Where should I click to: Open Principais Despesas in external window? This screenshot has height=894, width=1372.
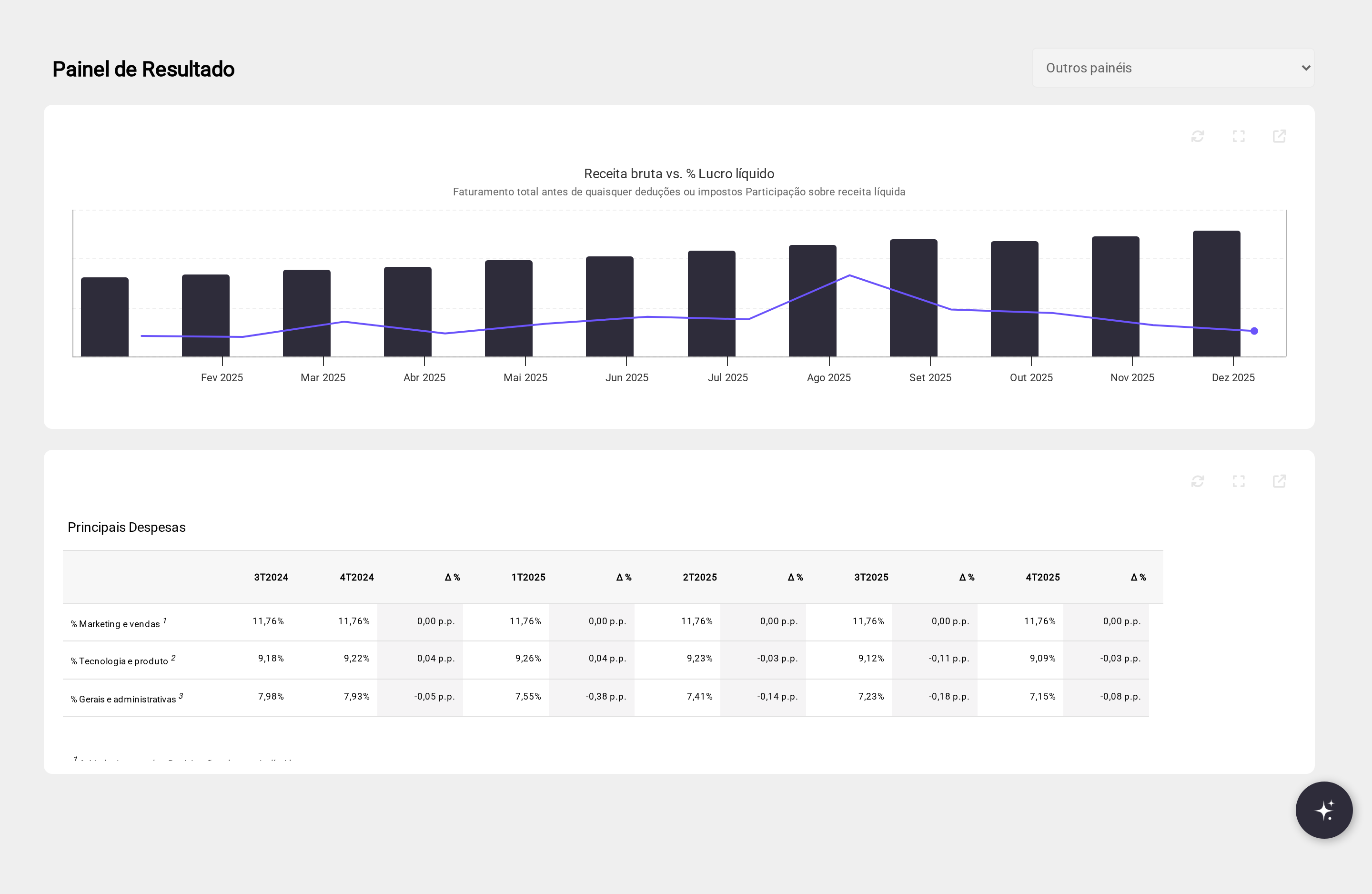pyautogui.click(x=1279, y=481)
